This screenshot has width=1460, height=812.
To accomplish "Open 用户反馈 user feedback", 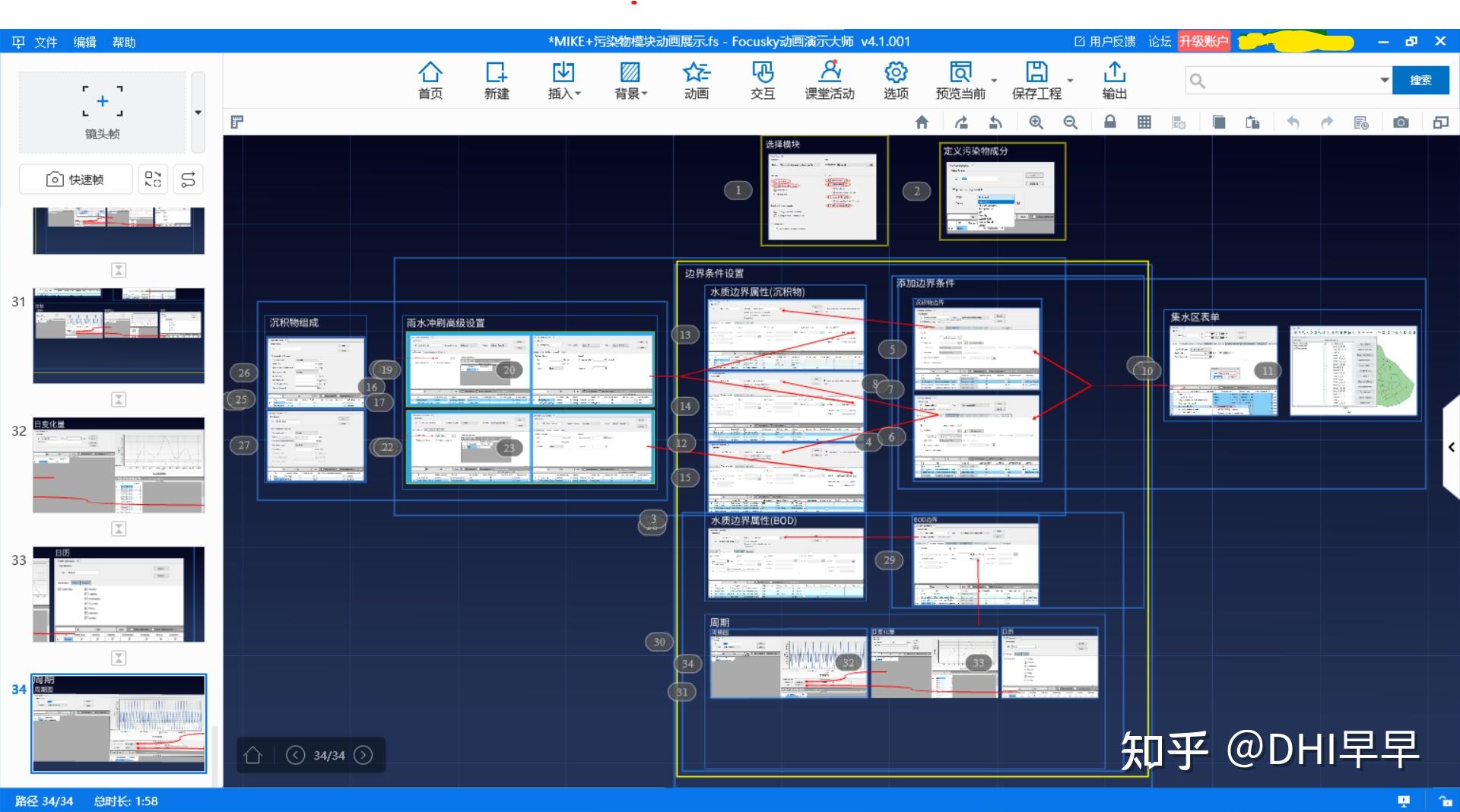I will click(x=1105, y=42).
